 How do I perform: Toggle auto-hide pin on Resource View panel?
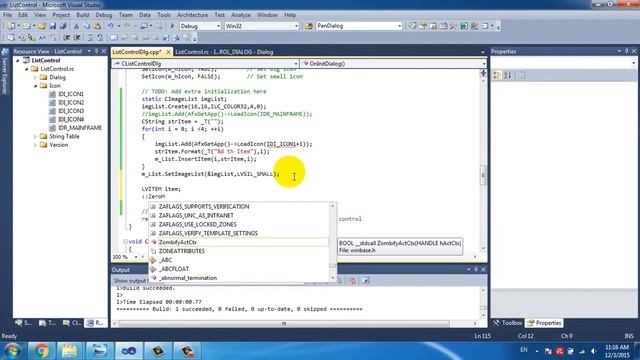(x=97, y=51)
